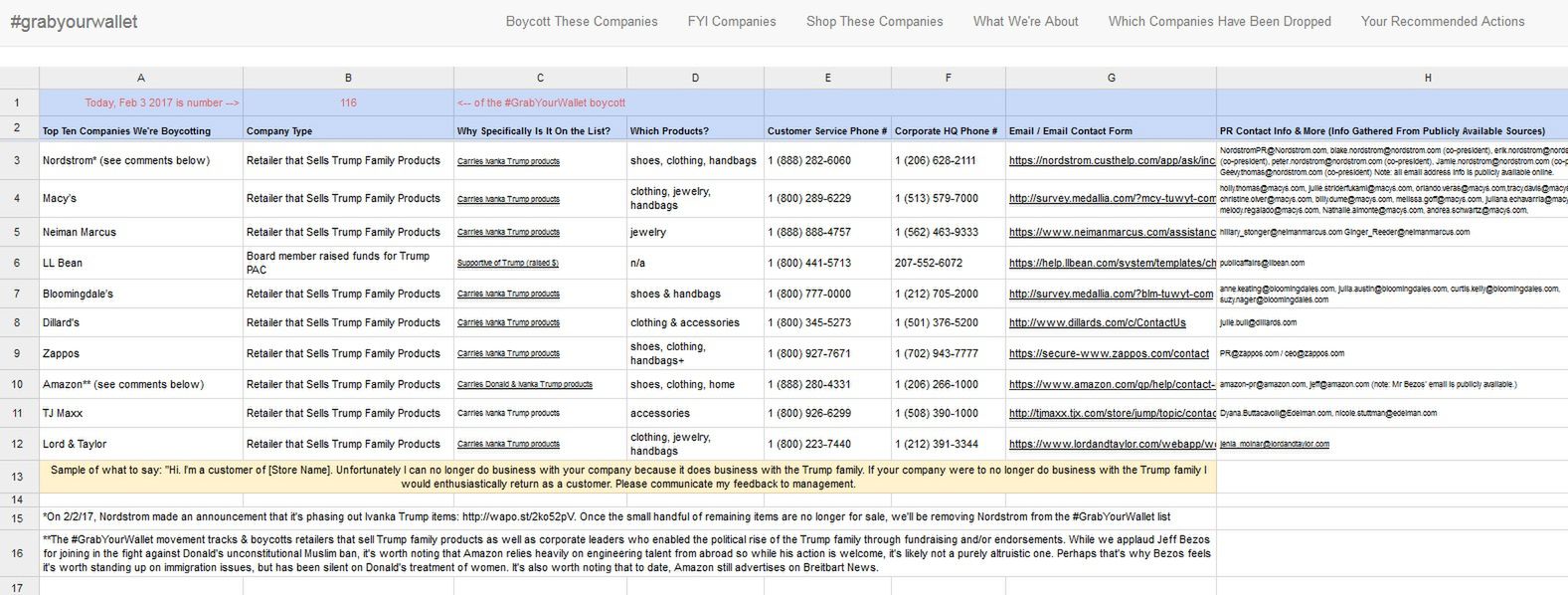1568x595 pixels.
Task: Open Nordstrom 'Carries Ivanka Trump products' link
Action: pyautogui.click(x=508, y=161)
